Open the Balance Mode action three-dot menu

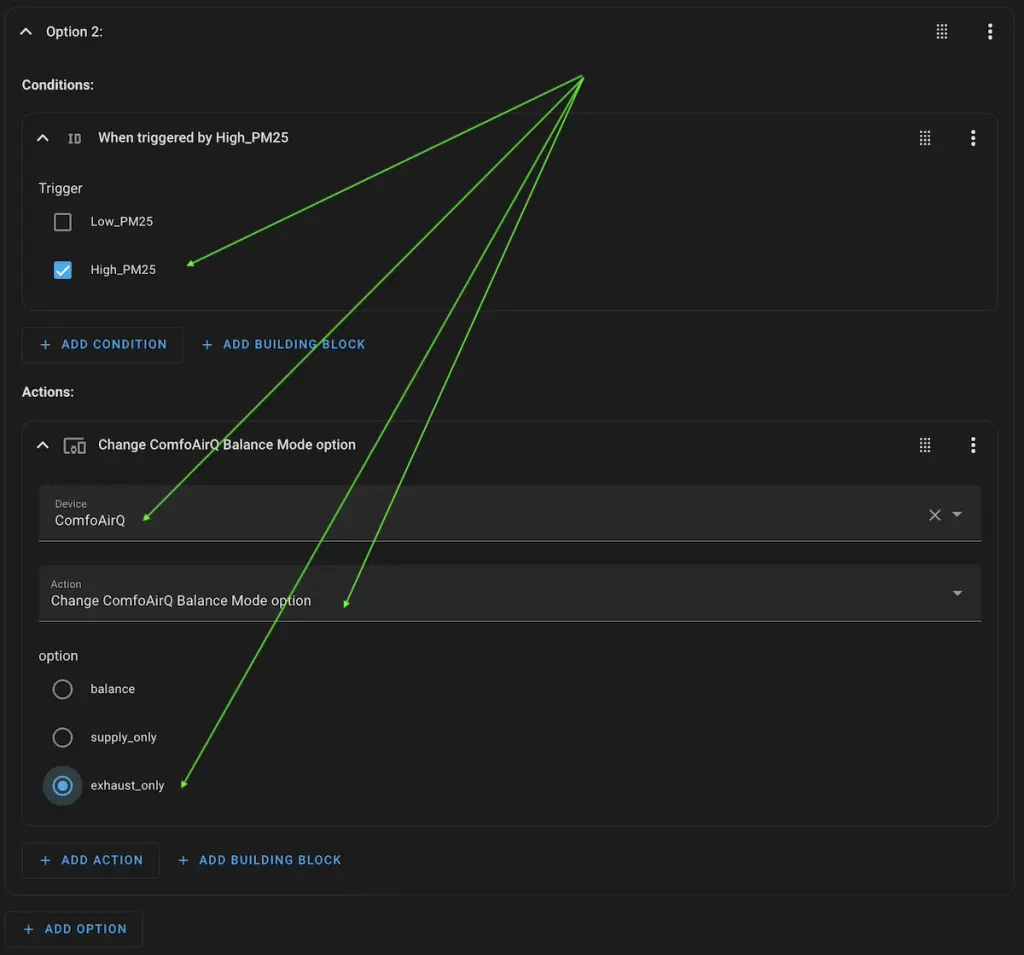click(973, 445)
